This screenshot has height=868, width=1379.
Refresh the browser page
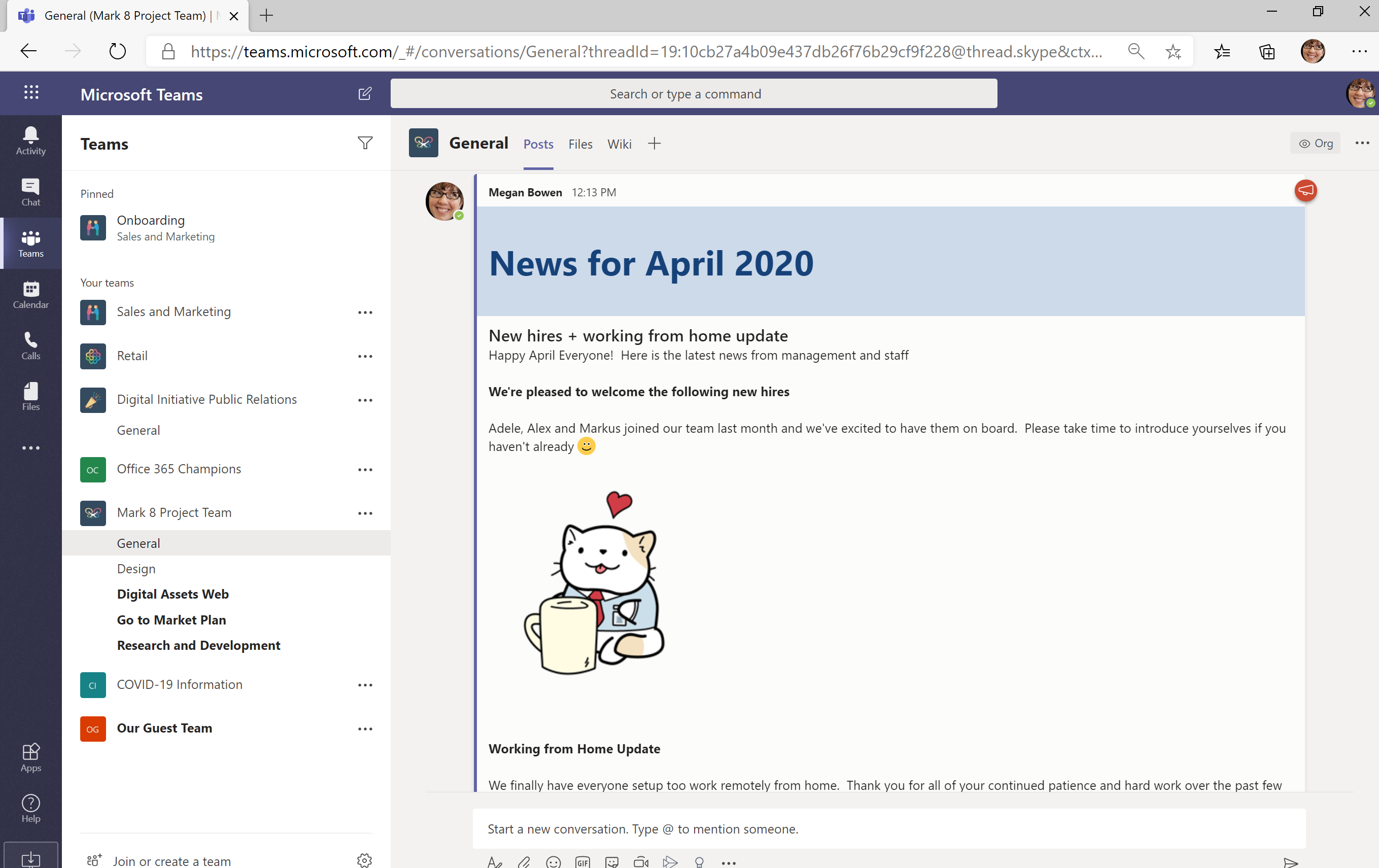[117, 52]
